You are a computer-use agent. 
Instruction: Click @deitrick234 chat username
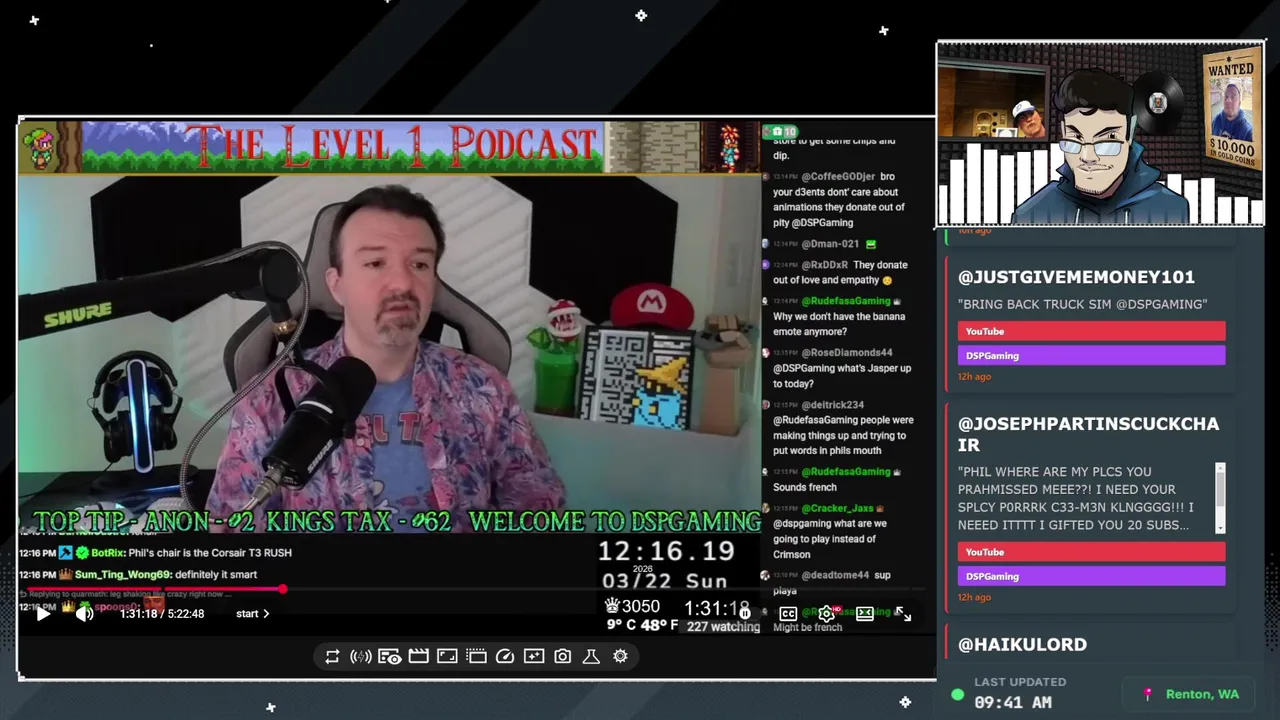(x=833, y=405)
